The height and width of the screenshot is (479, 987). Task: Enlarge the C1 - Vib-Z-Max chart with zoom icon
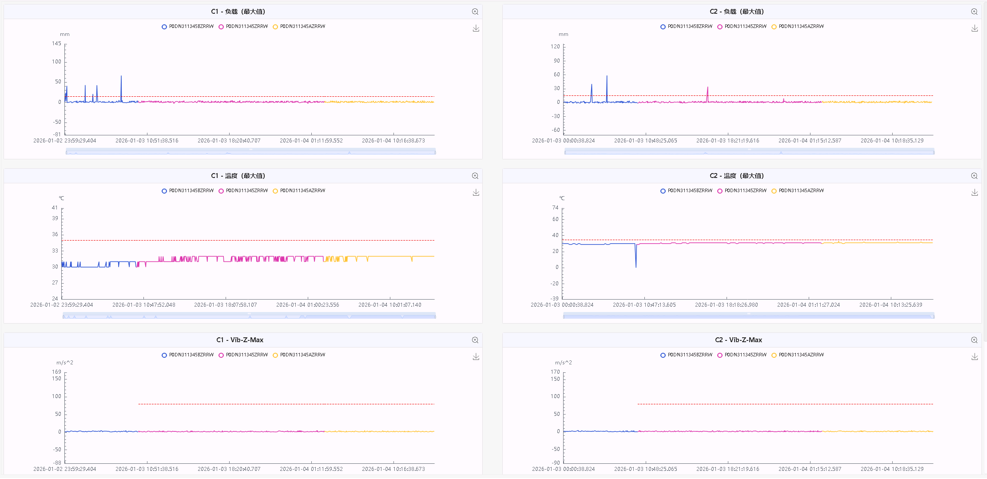(x=475, y=340)
